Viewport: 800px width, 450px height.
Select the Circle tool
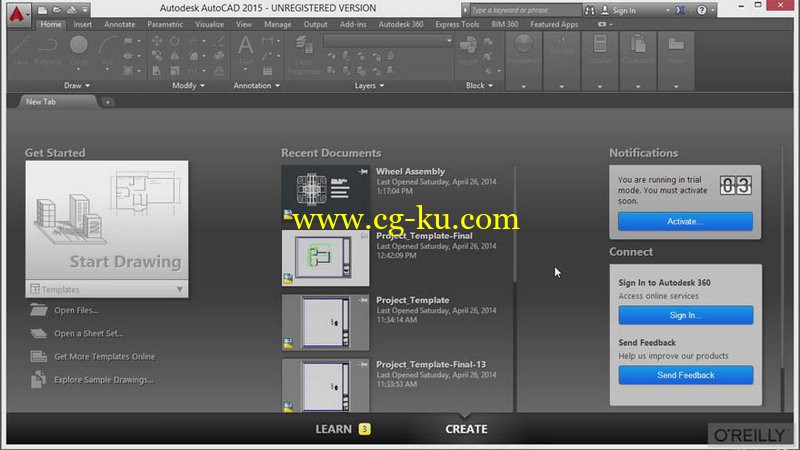coord(79,50)
